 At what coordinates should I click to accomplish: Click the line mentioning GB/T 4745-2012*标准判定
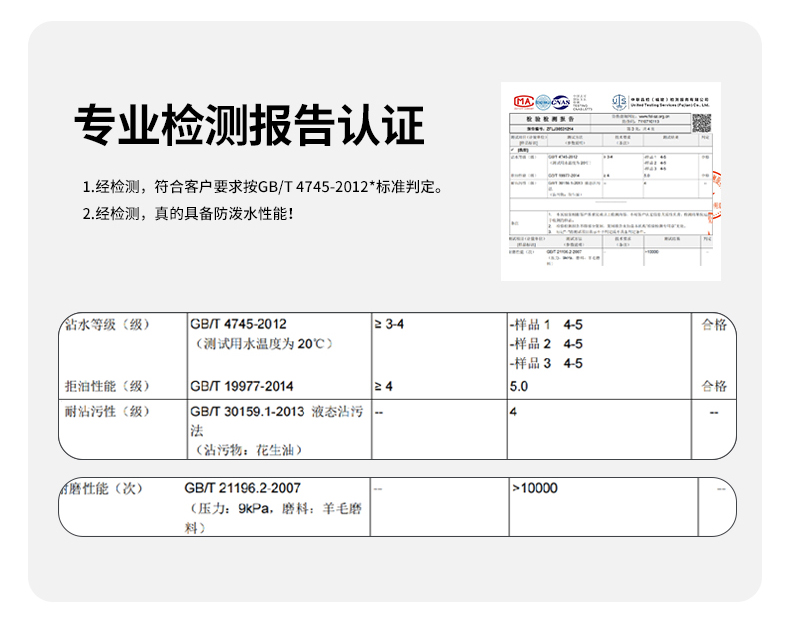pyautogui.click(x=264, y=187)
